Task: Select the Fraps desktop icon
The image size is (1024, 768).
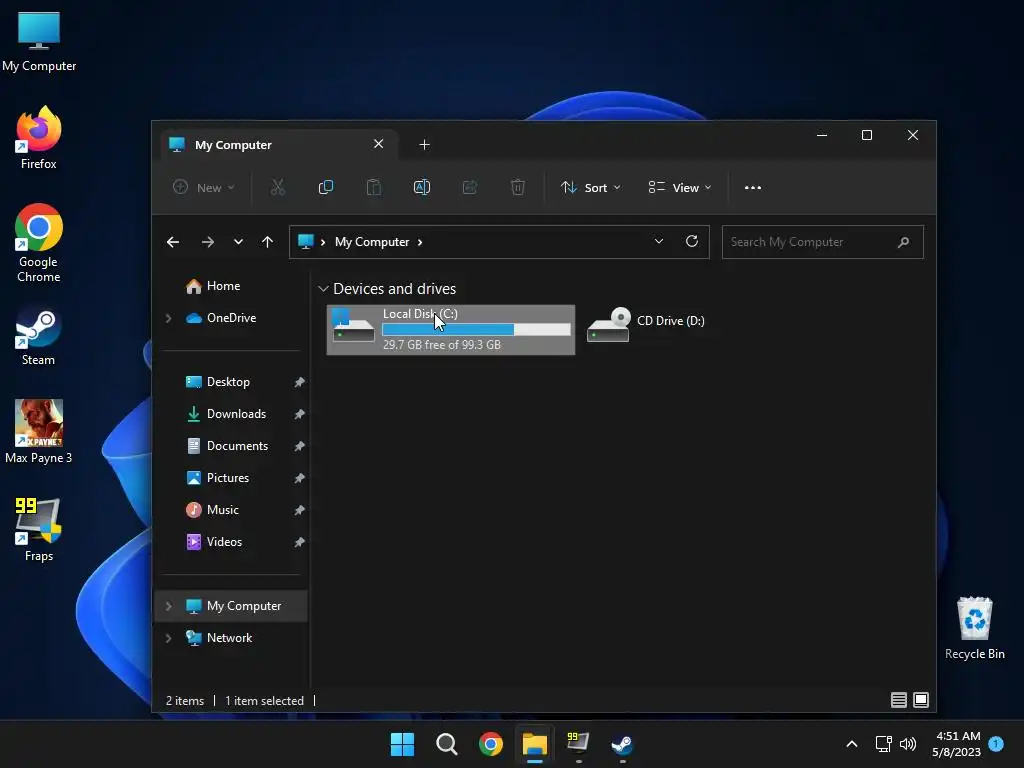Action: click(39, 530)
